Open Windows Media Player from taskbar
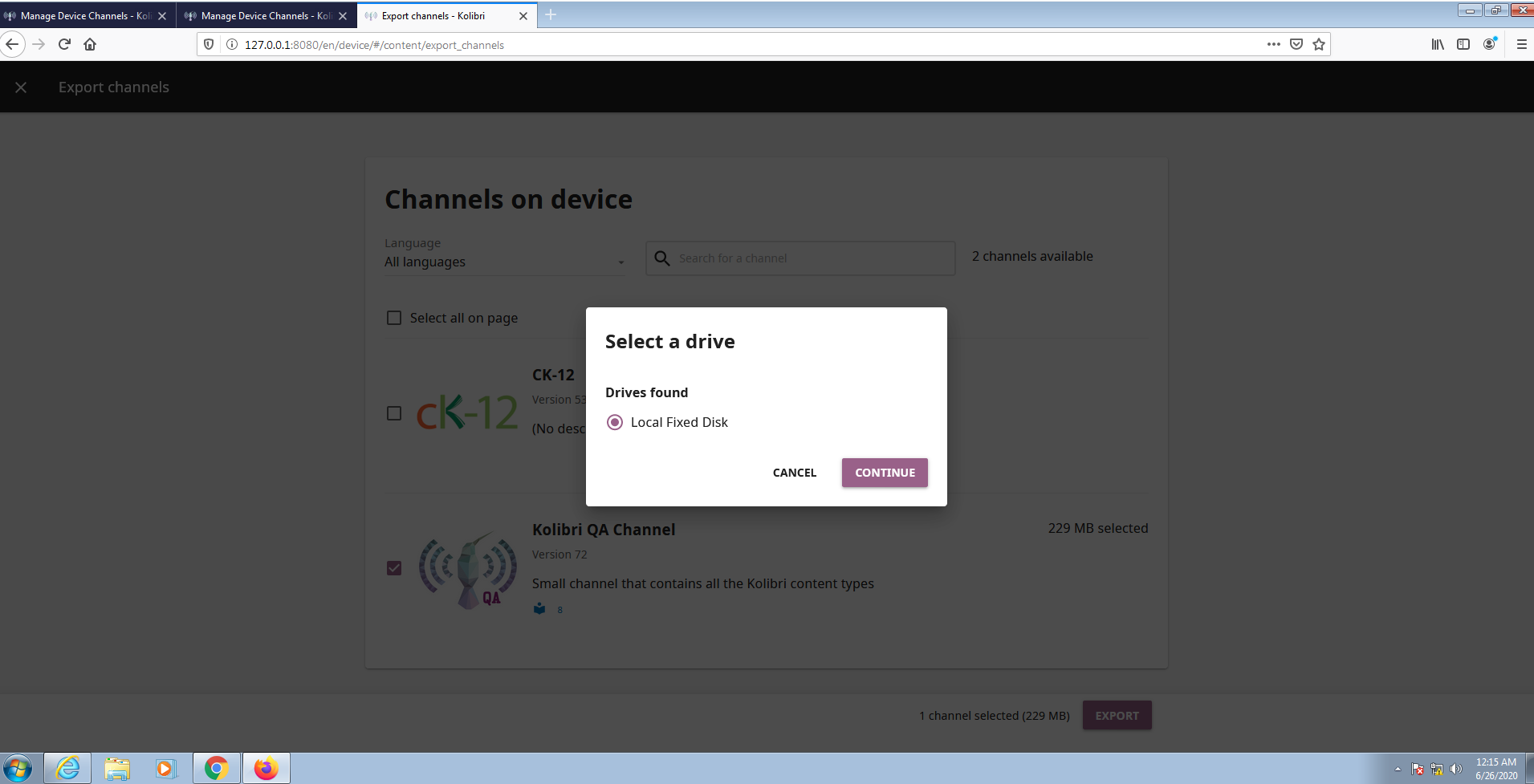The width and height of the screenshot is (1534, 784). pyautogui.click(x=165, y=769)
